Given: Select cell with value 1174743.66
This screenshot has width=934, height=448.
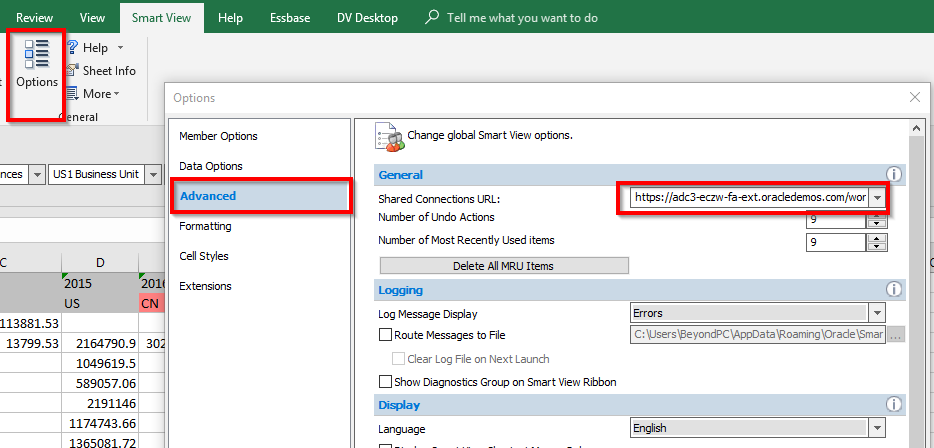Looking at the screenshot, I should [99, 424].
